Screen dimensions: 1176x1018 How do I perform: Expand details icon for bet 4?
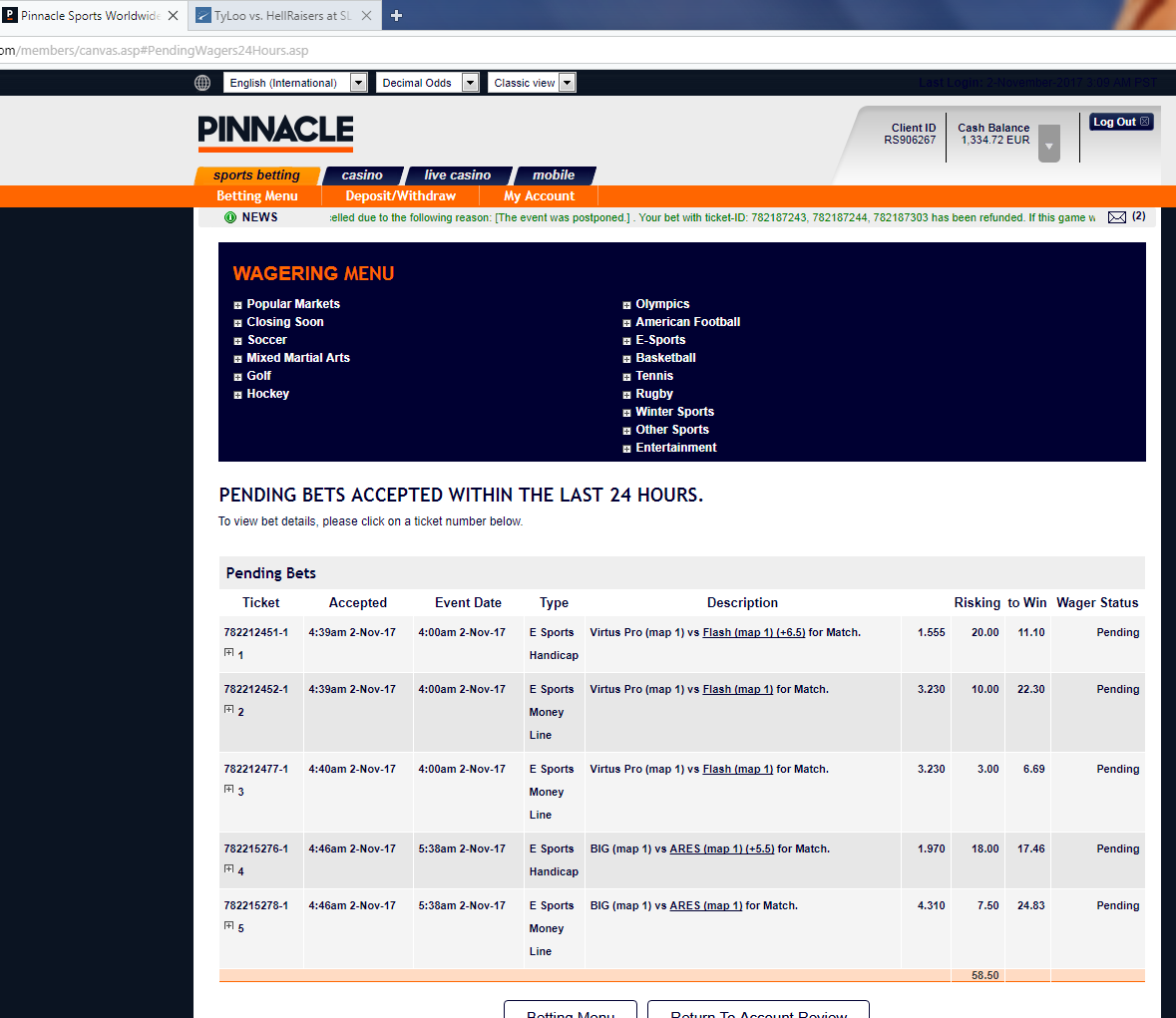pyautogui.click(x=228, y=868)
